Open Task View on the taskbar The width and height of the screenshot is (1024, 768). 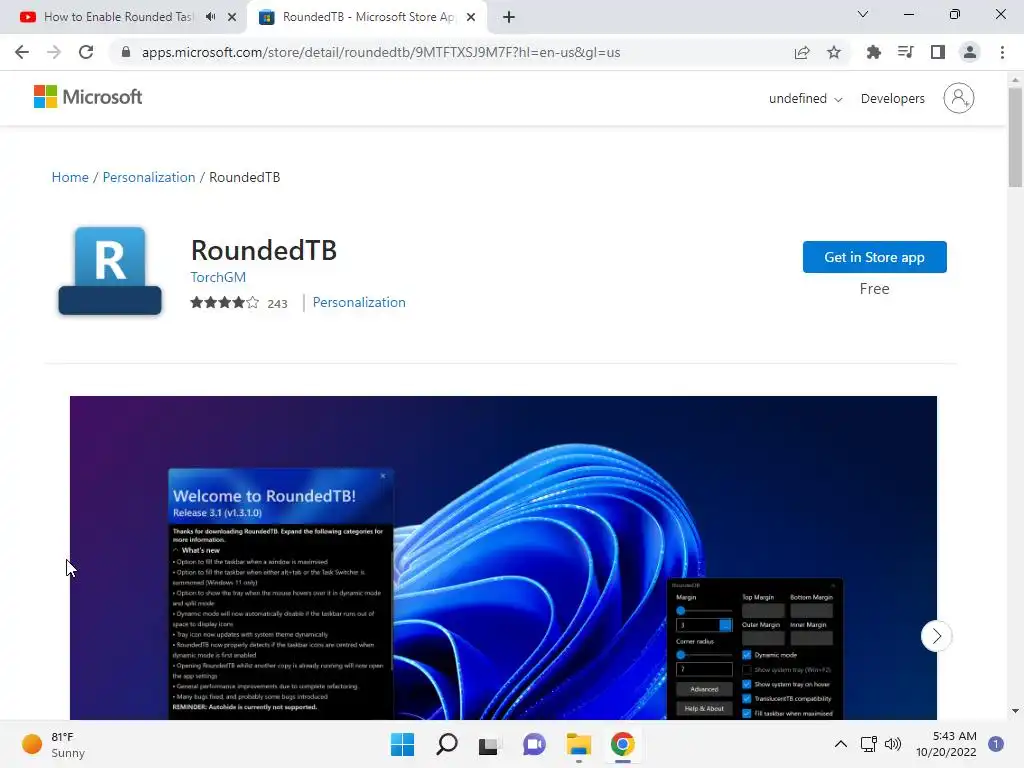click(x=488, y=744)
